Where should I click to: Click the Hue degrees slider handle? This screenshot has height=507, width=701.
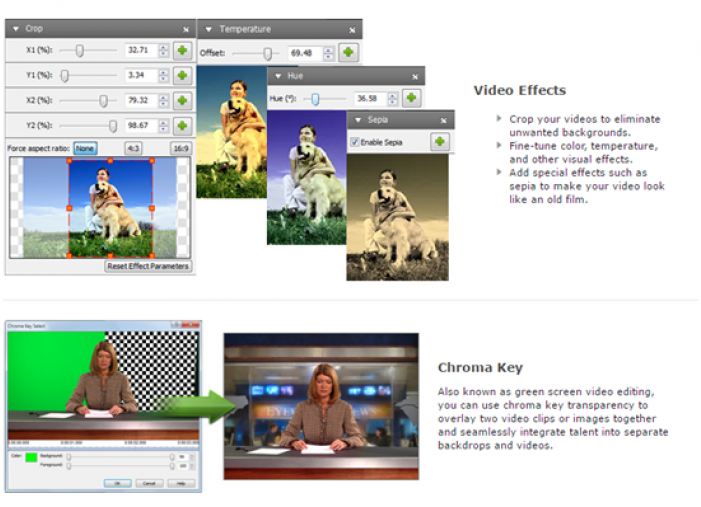coord(315,99)
